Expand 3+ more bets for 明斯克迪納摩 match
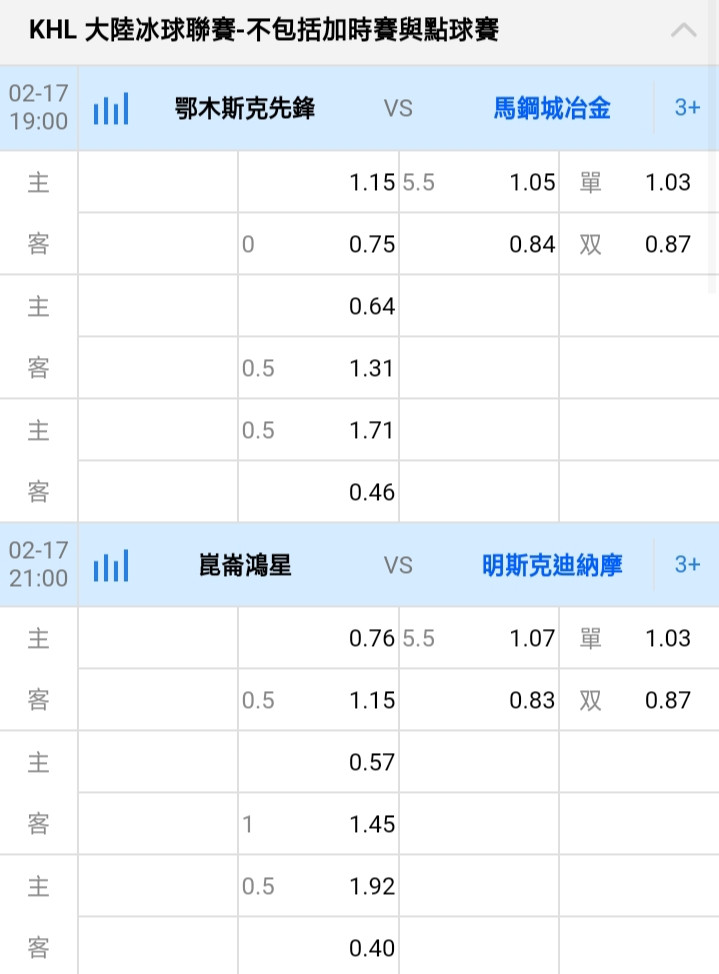The image size is (719, 974). click(x=687, y=565)
